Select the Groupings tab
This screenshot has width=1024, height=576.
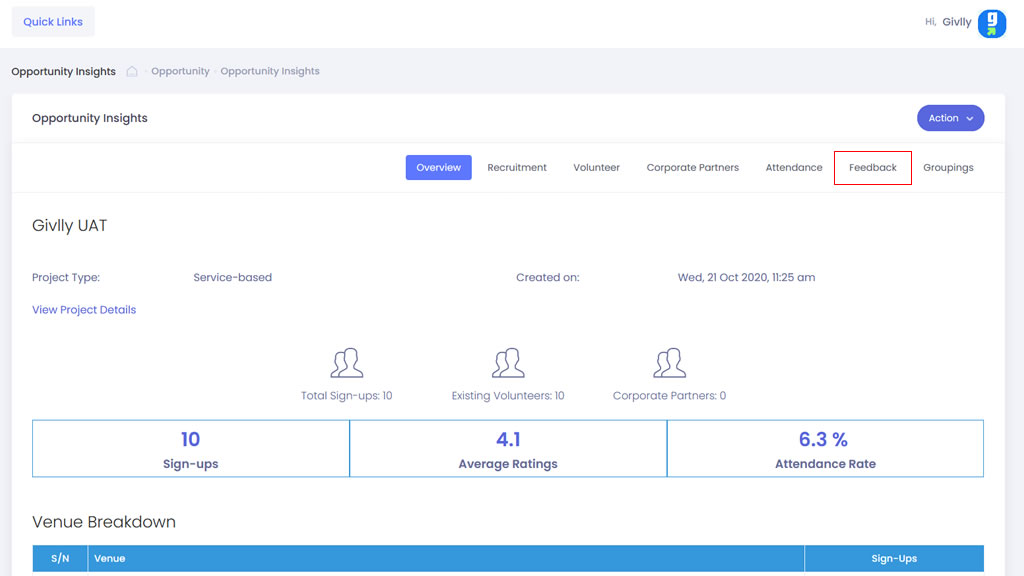(x=948, y=168)
